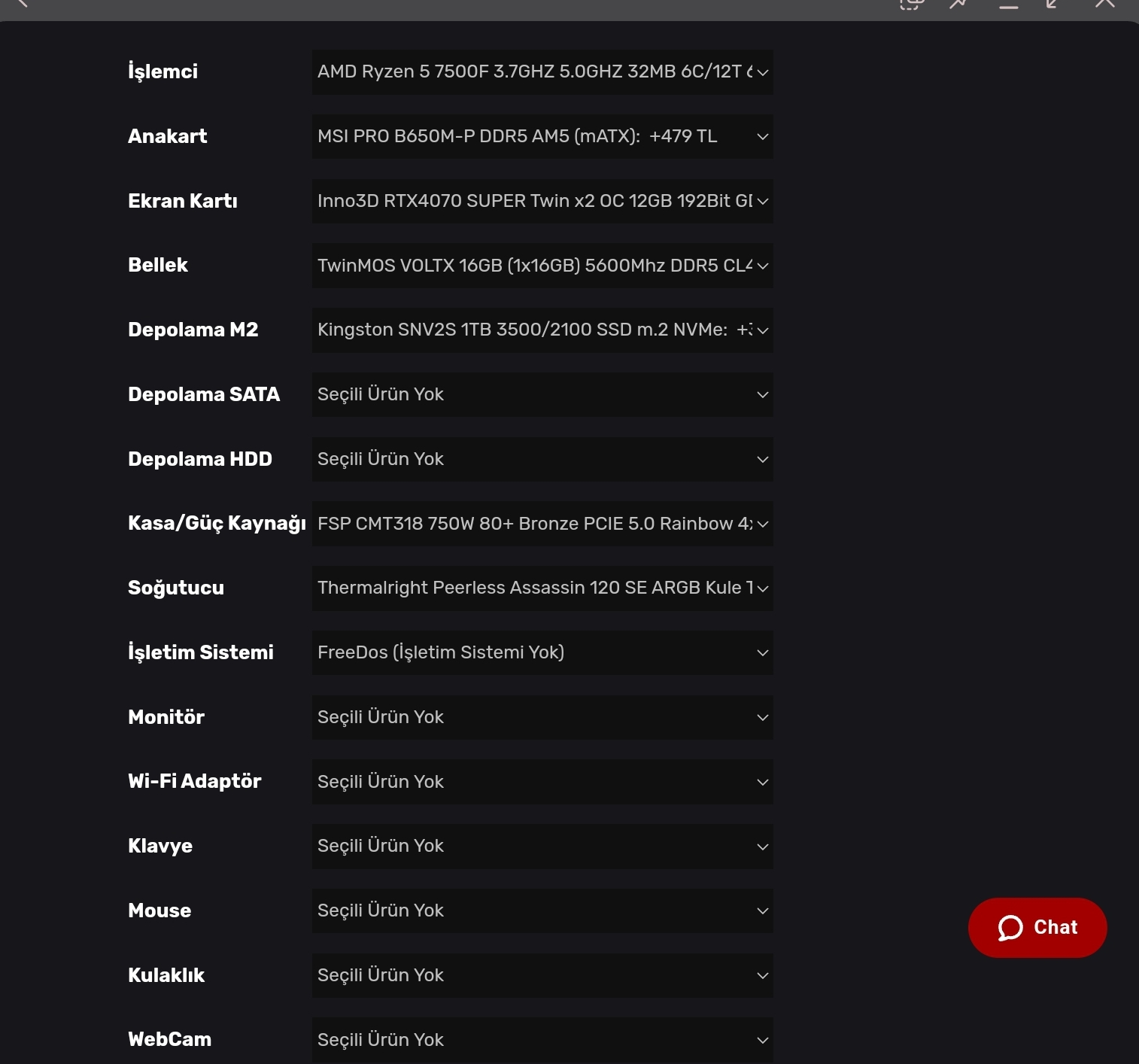Click the Soğutucu label
This screenshot has height=1064, width=1139.
tap(176, 588)
